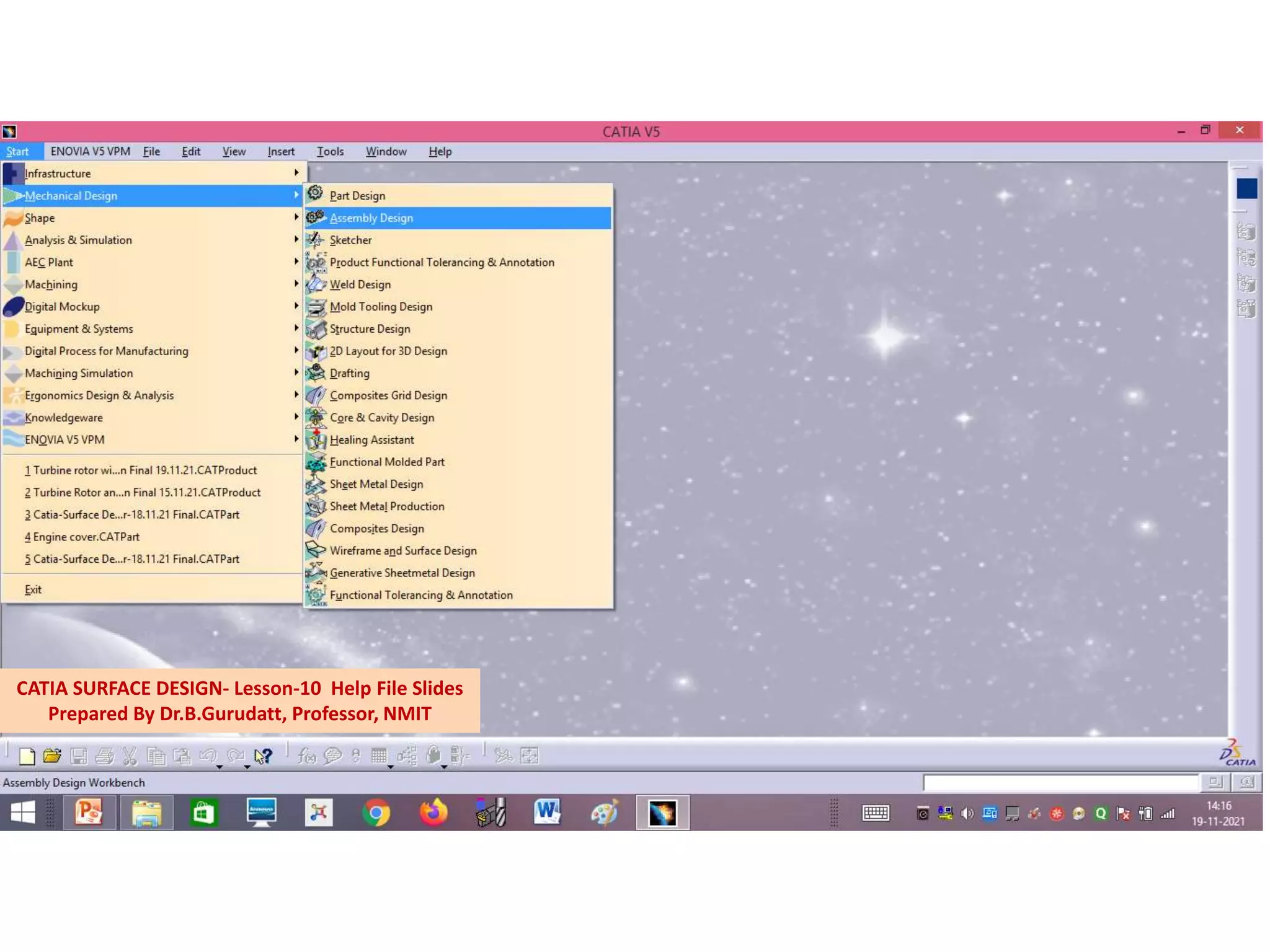Click the Sketcher workbench icon
The height and width of the screenshot is (952, 1270).
(x=315, y=239)
